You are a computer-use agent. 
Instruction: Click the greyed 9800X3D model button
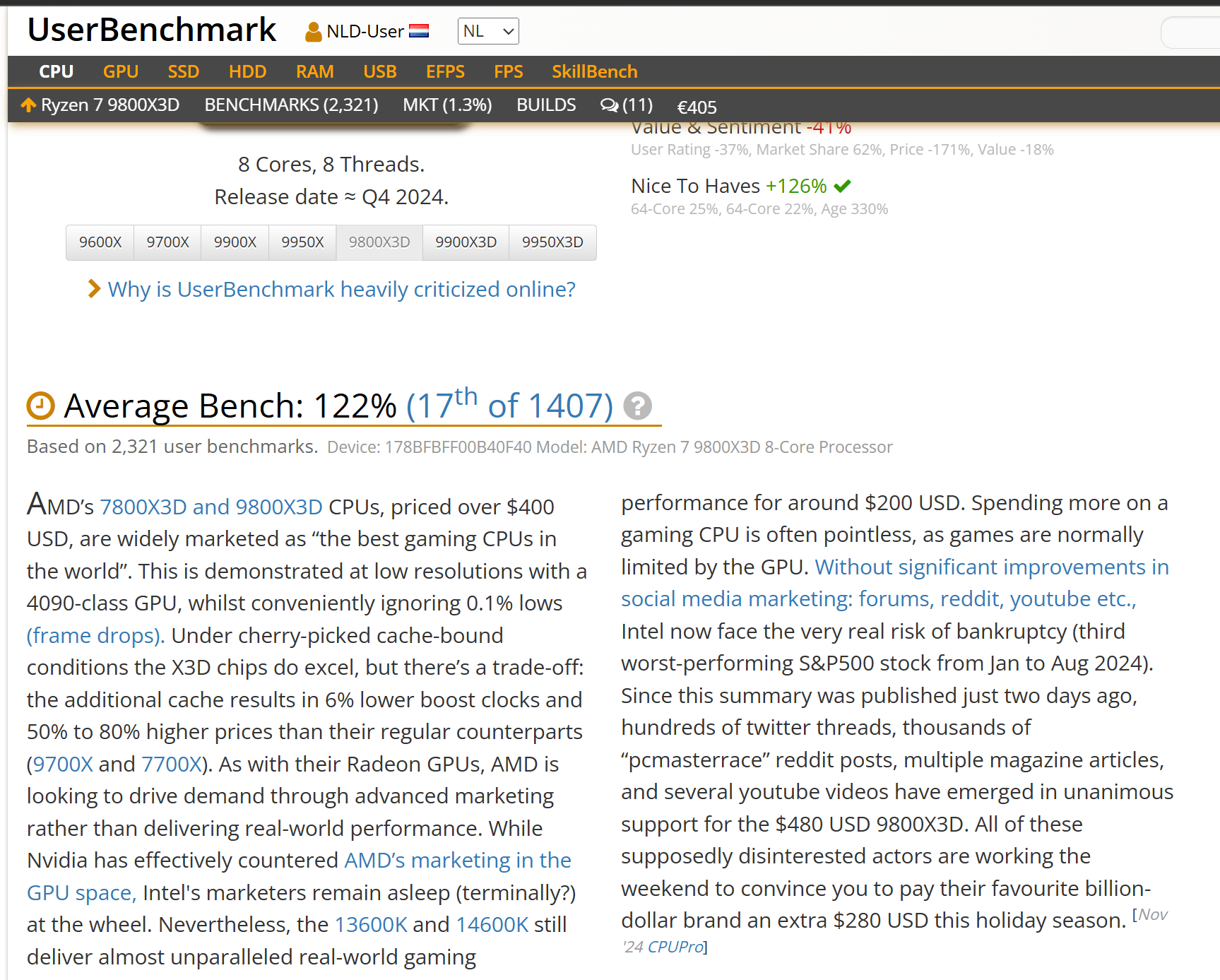(x=379, y=242)
